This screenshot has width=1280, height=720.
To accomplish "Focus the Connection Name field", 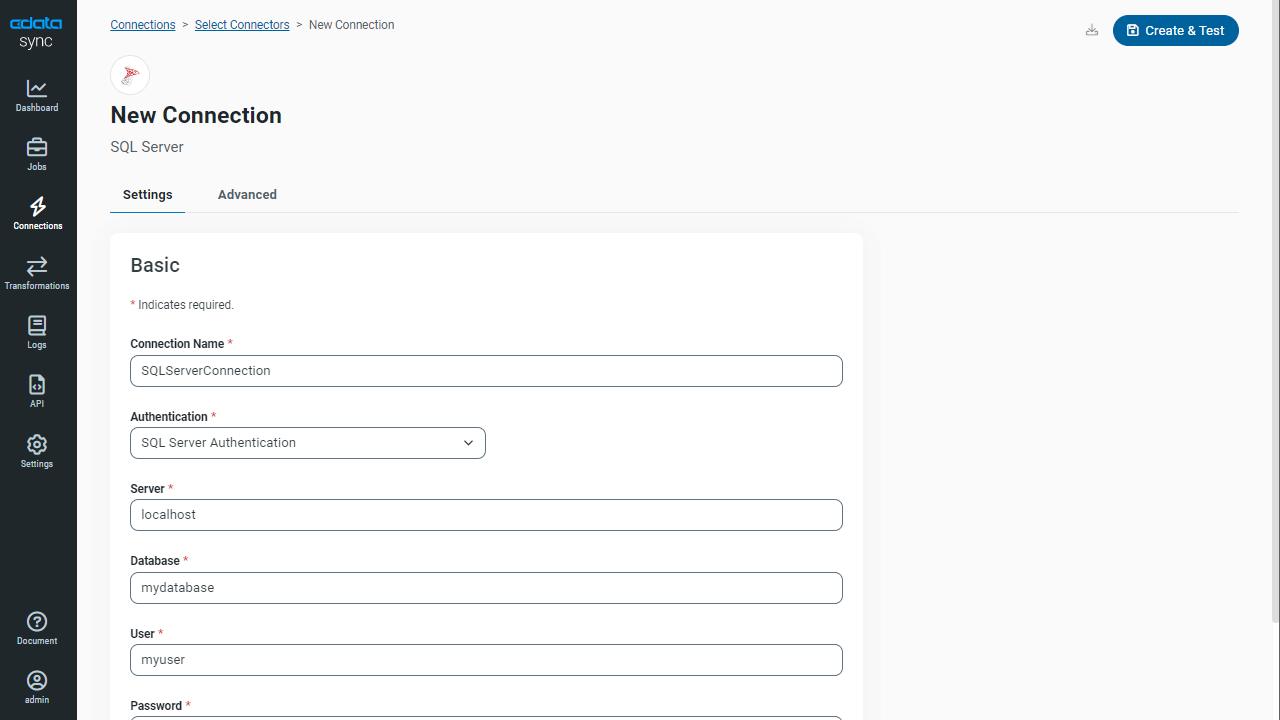I will pos(486,371).
